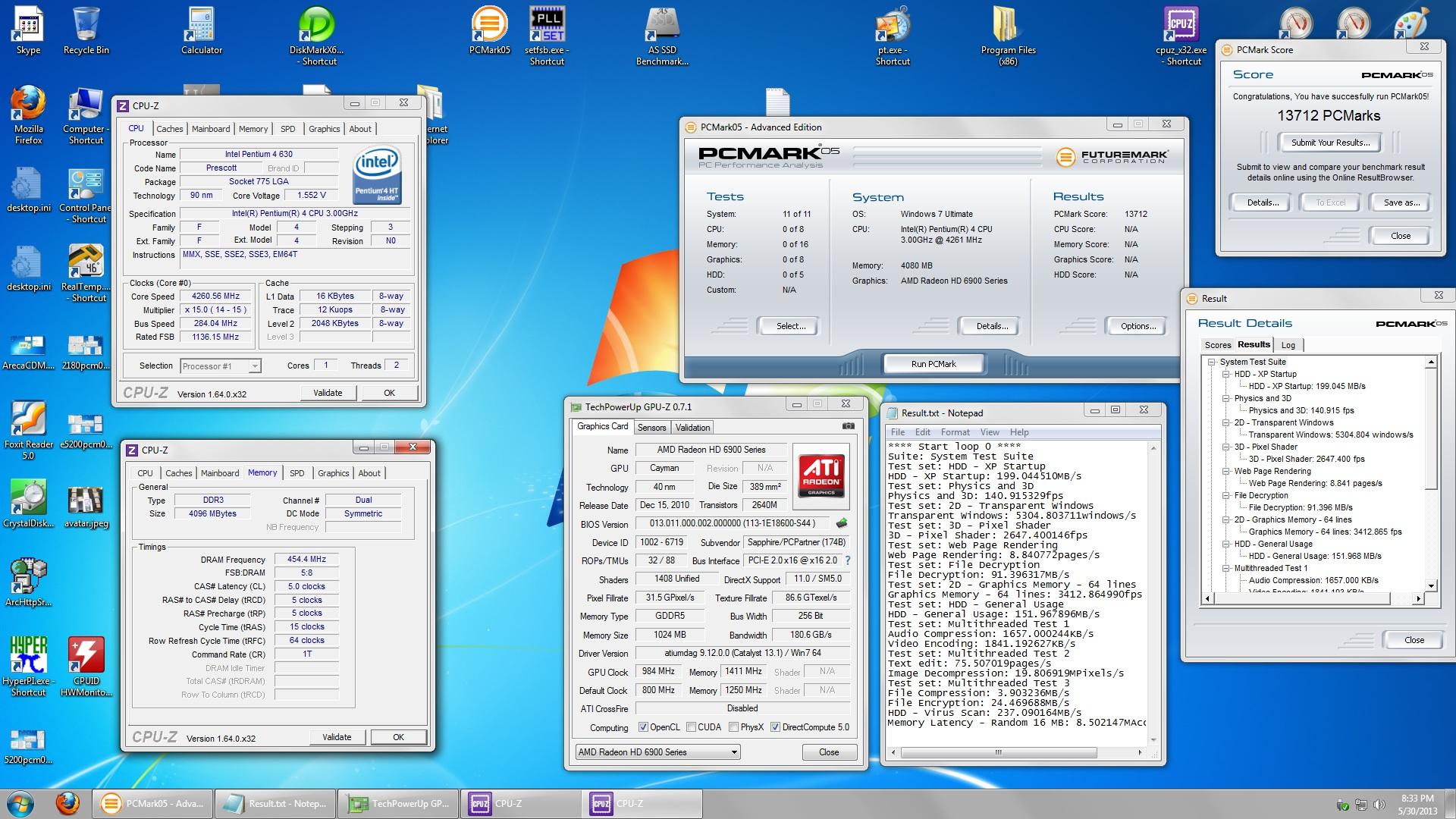
Task: Toggle PhysX checkbox in GPU-Z
Action: 733,727
